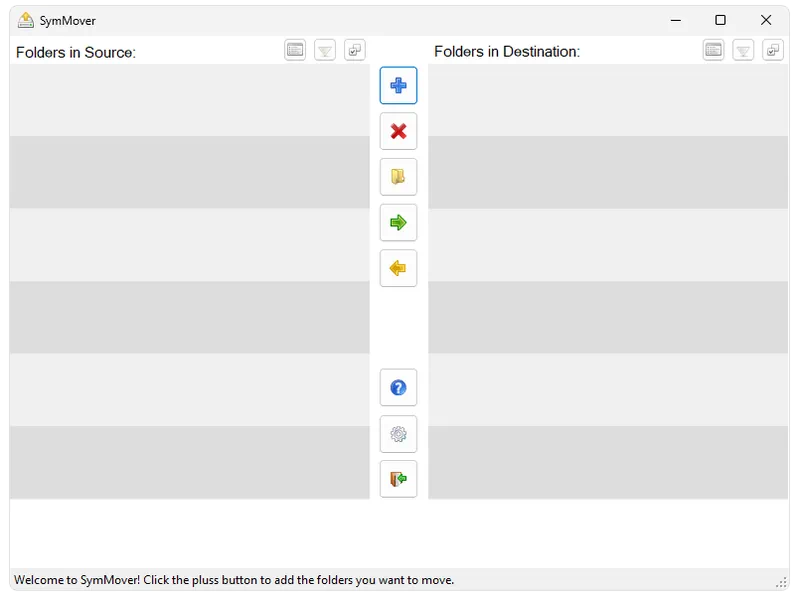The height and width of the screenshot is (597, 800).
Task: Maximize the SymMover window
Action: 720,20
